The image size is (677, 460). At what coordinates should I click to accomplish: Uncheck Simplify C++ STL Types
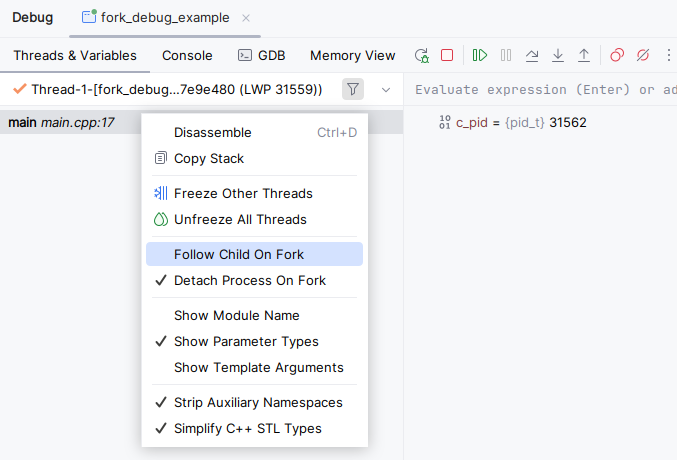click(x=247, y=429)
